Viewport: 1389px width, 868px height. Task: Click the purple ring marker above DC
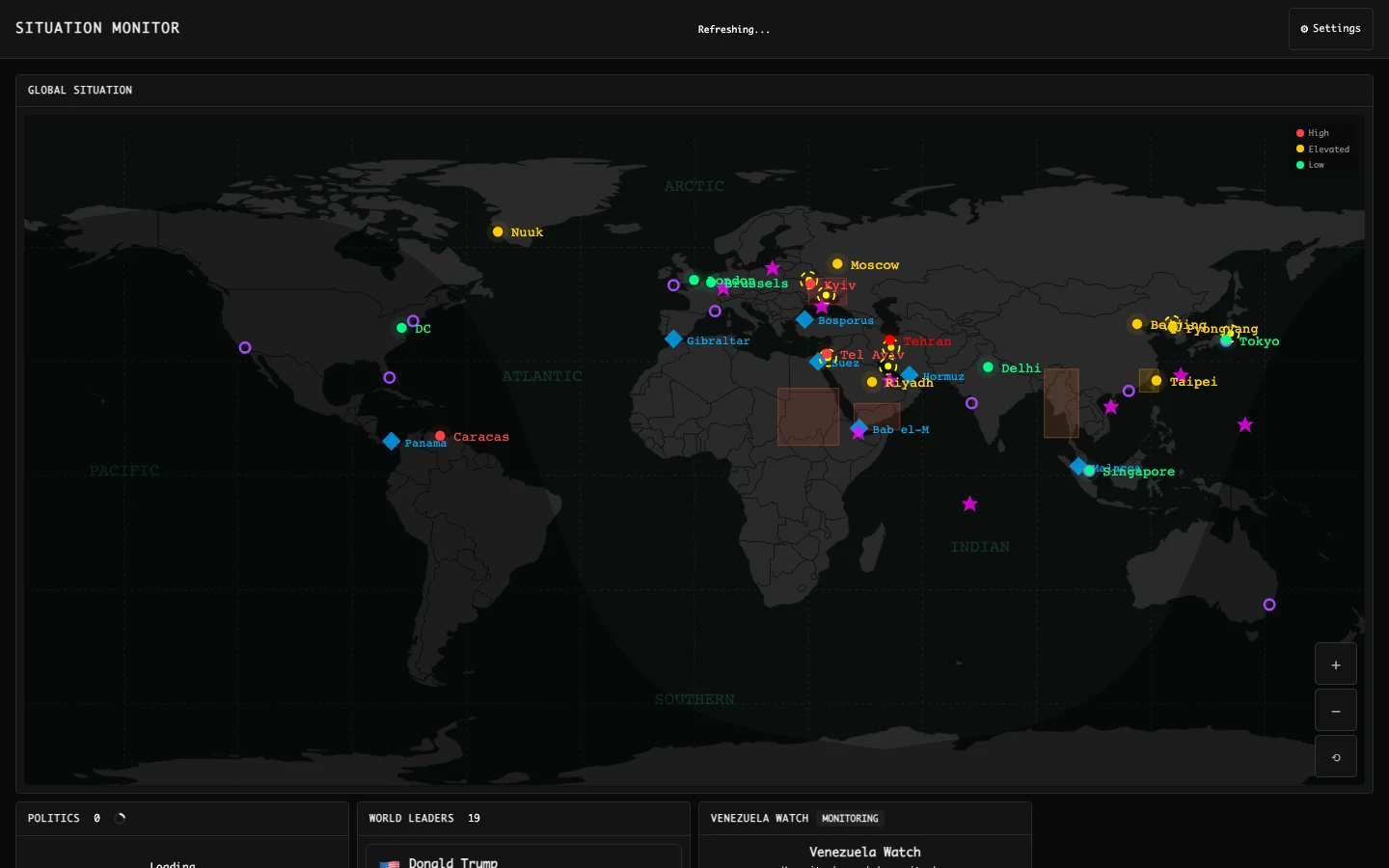tap(413, 321)
